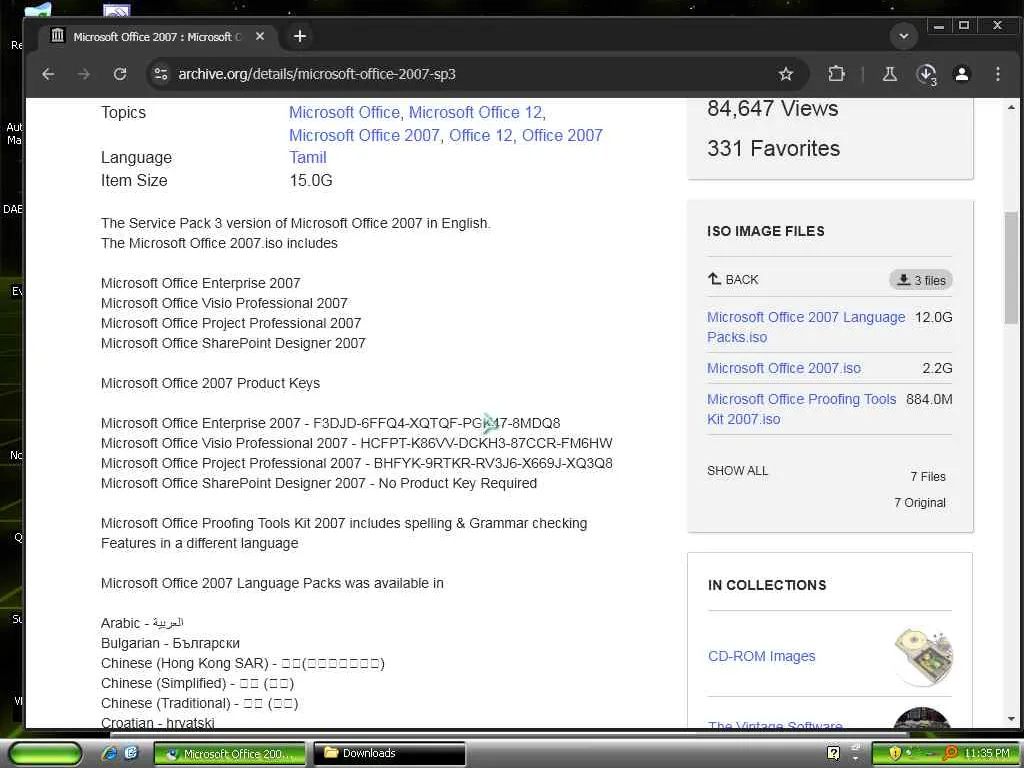Click the Project Professional 2007 product key line

(x=357, y=464)
